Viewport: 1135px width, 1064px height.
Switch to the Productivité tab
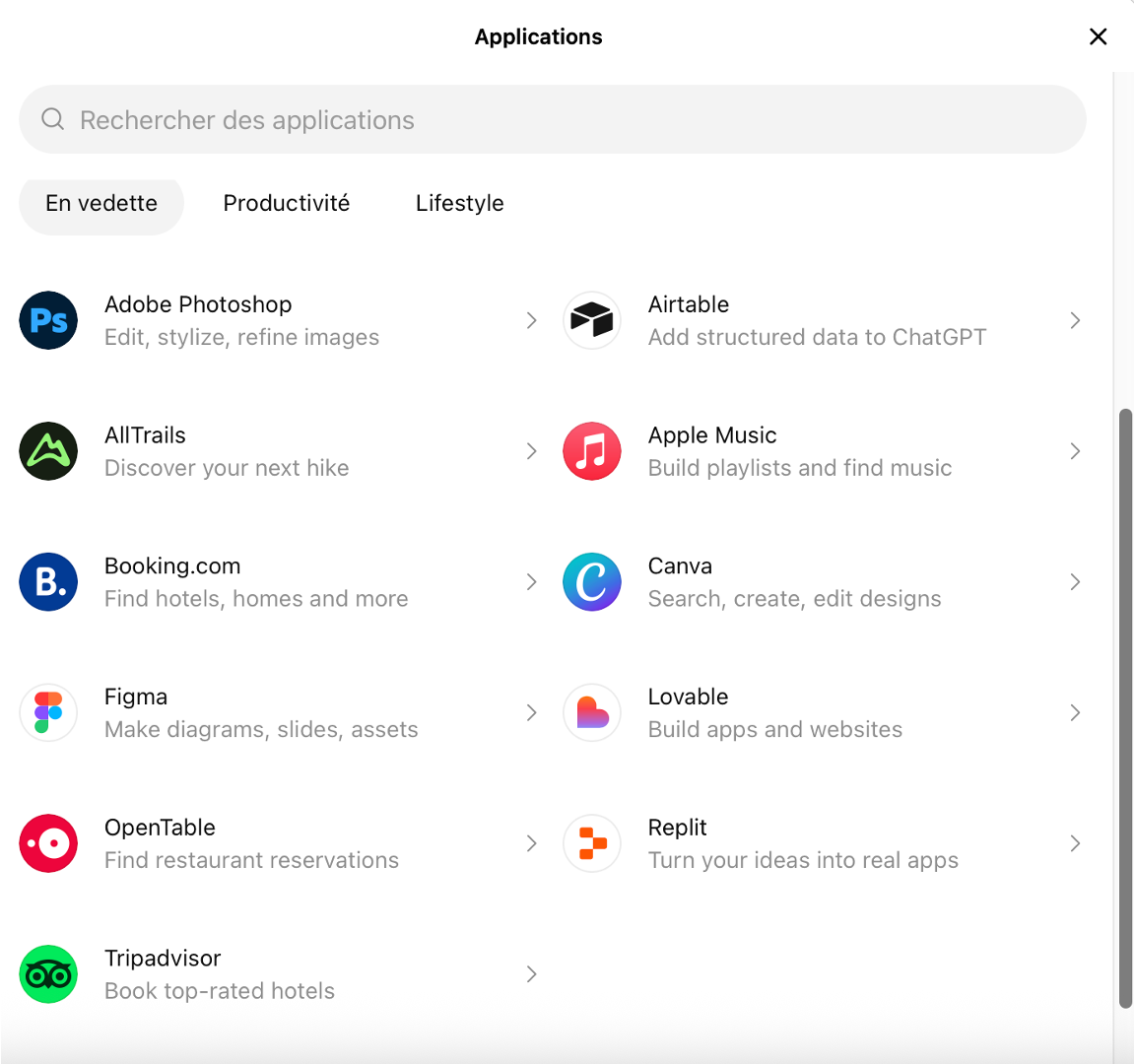click(x=287, y=203)
